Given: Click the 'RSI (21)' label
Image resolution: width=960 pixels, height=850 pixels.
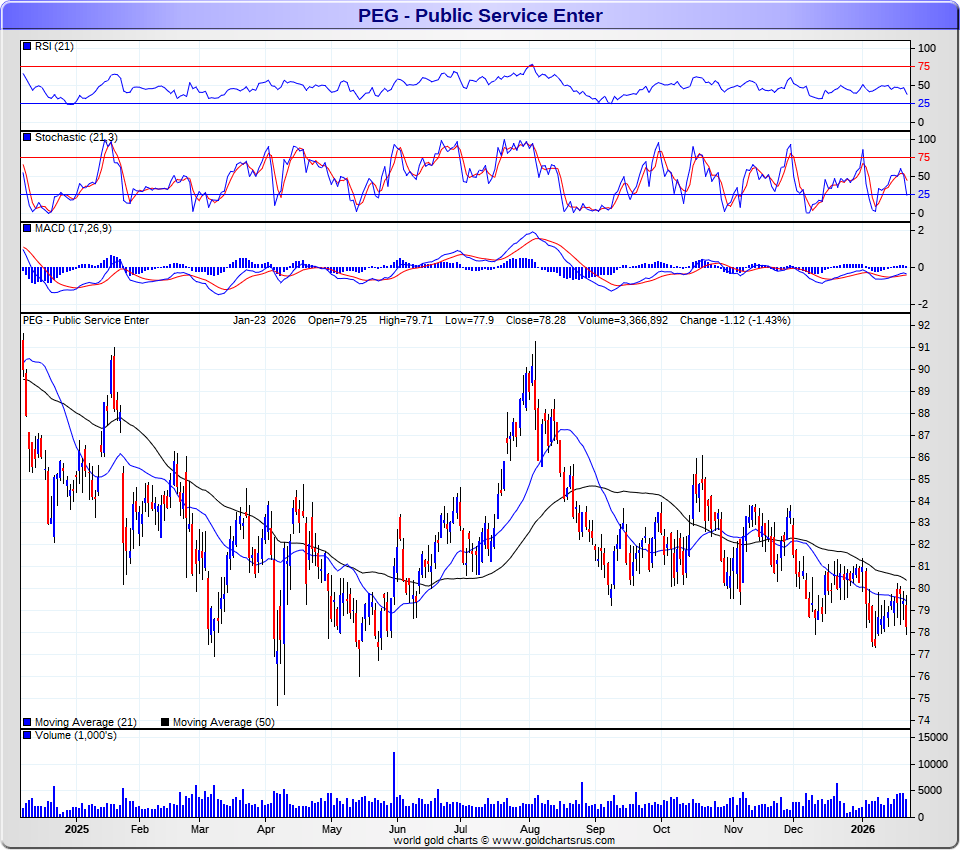Looking at the screenshot, I should [x=54, y=46].
